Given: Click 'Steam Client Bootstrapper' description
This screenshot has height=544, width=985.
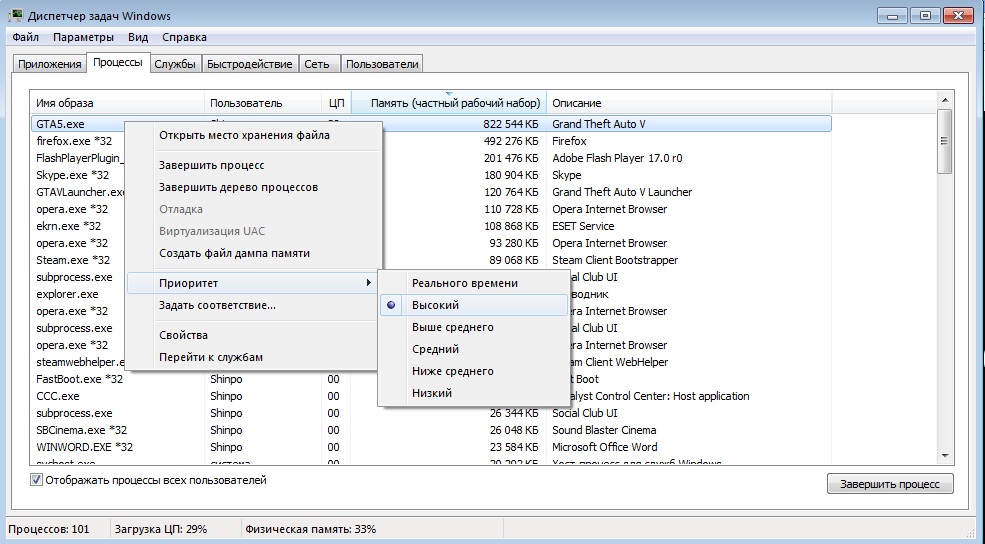Looking at the screenshot, I should coord(615,260).
